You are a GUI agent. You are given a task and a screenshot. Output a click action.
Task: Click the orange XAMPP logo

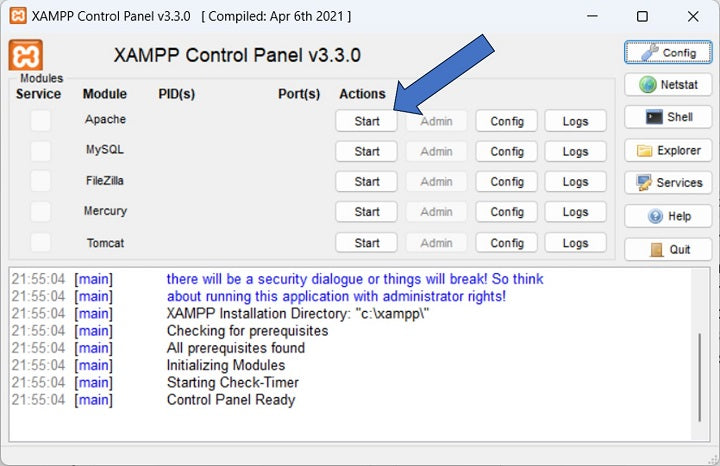26,55
